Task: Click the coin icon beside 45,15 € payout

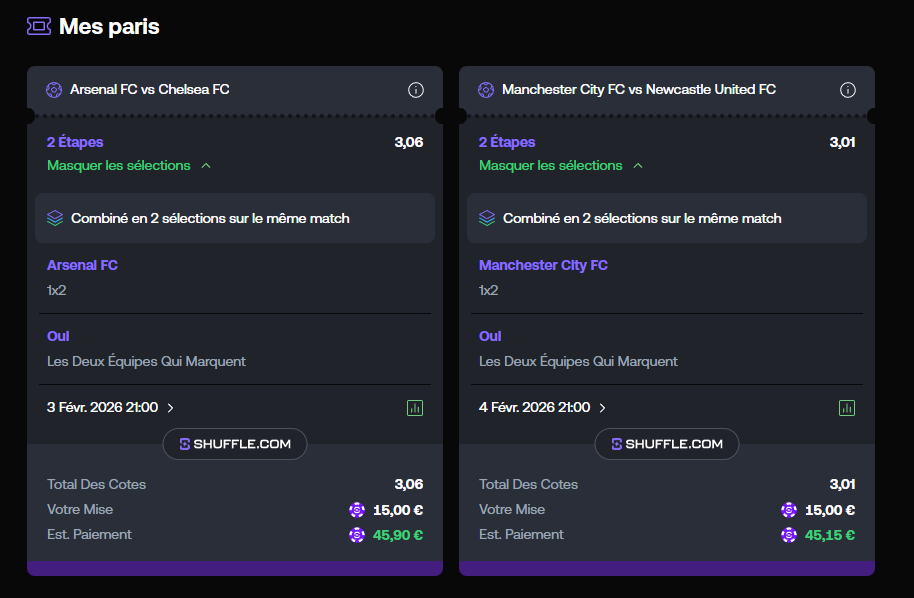Action: [x=789, y=534]
